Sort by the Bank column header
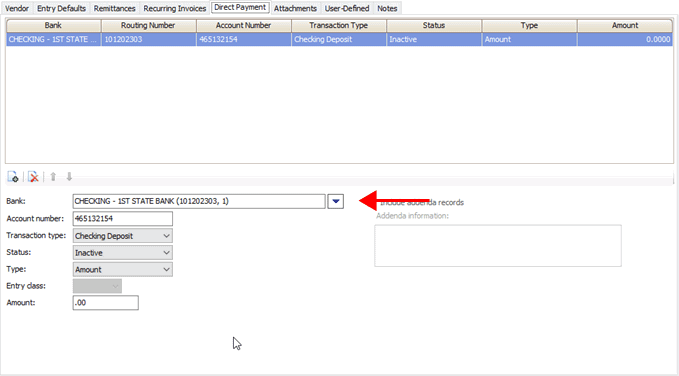The image size is (679, 376). [x=53, y=26]
